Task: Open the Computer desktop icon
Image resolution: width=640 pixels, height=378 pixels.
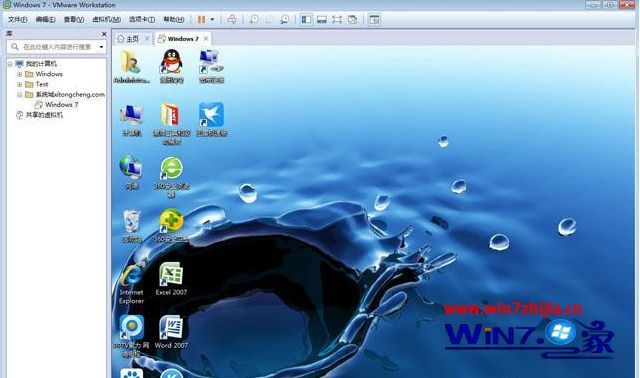Action: pyautogui.click(x=131, y=119)
